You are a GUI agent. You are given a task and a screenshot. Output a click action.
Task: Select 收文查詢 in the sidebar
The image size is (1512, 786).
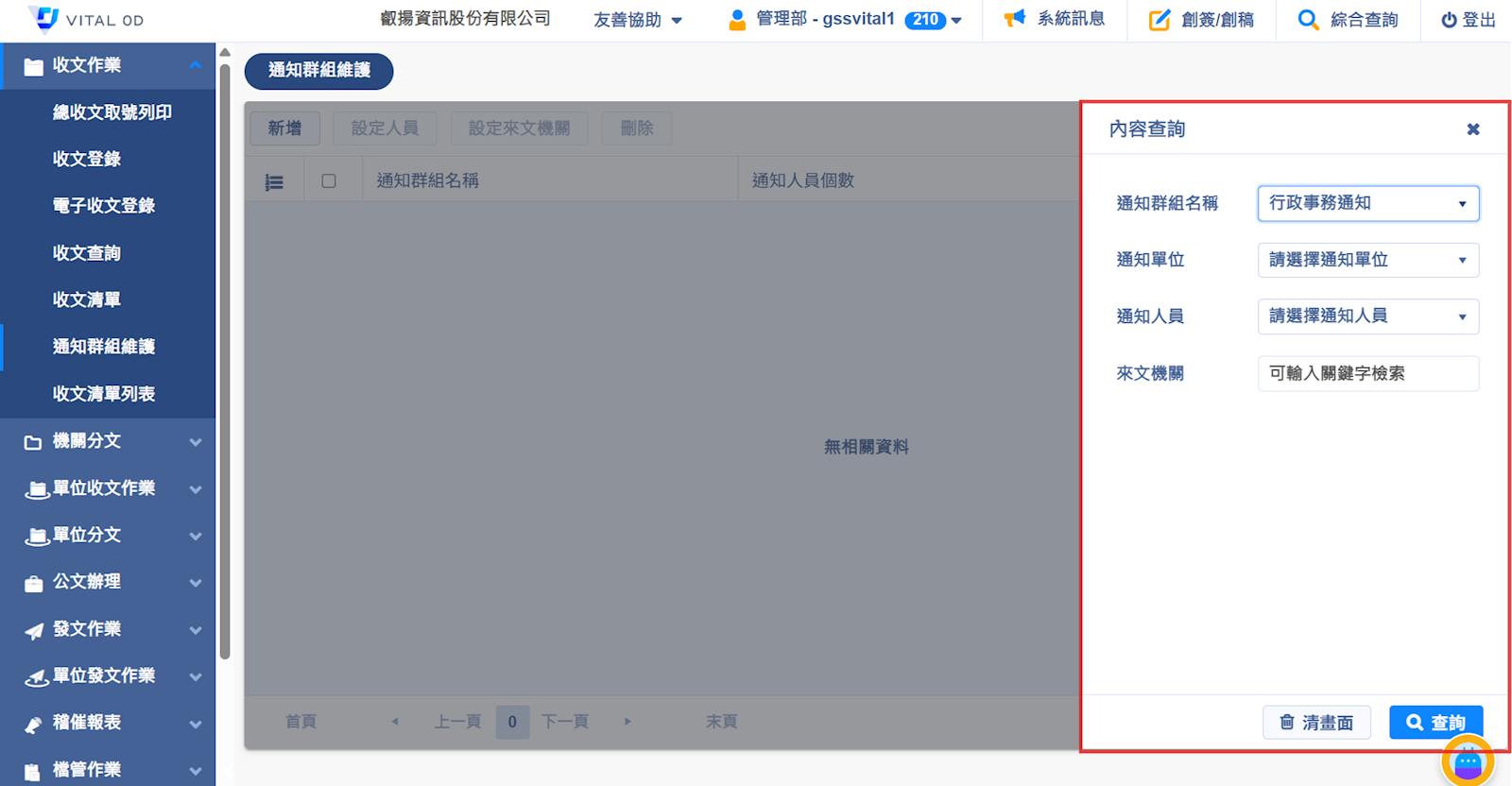87,253
